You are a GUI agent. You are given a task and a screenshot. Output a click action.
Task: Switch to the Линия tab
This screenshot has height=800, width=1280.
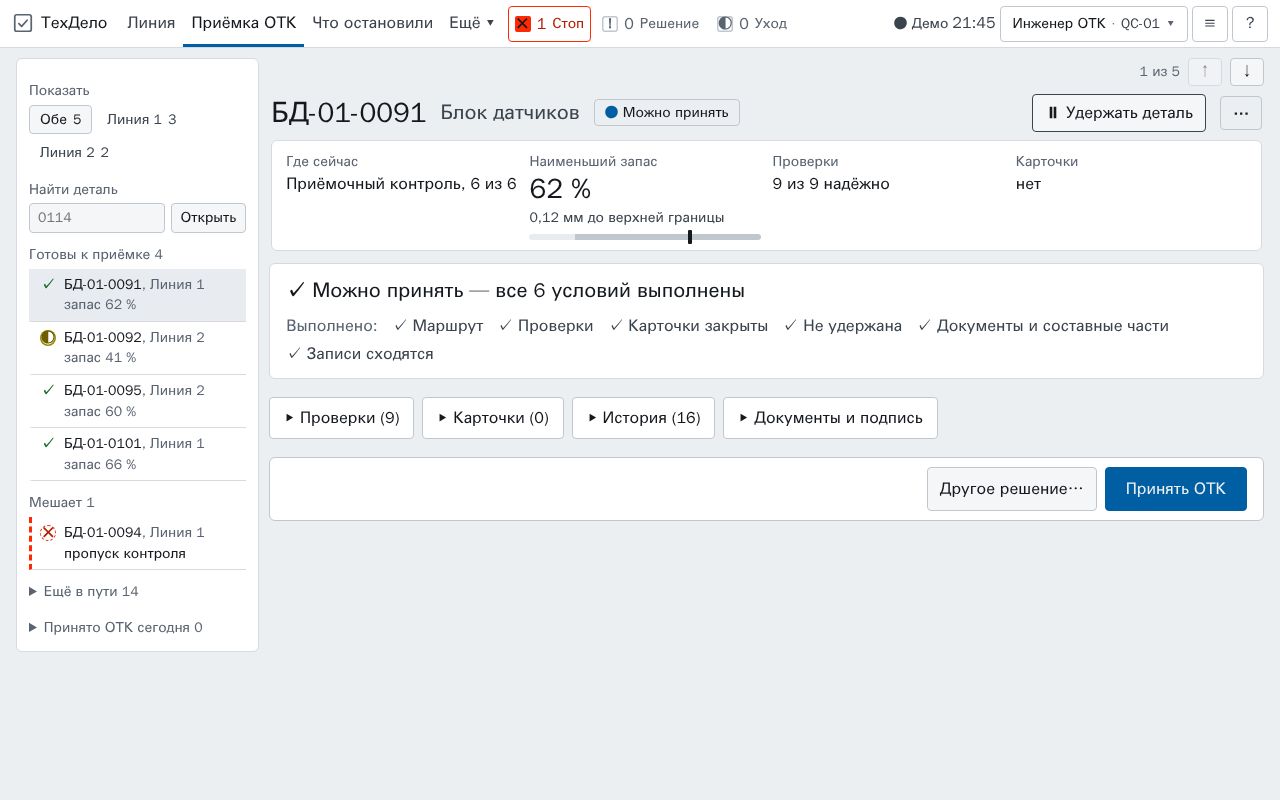[151, 23]
